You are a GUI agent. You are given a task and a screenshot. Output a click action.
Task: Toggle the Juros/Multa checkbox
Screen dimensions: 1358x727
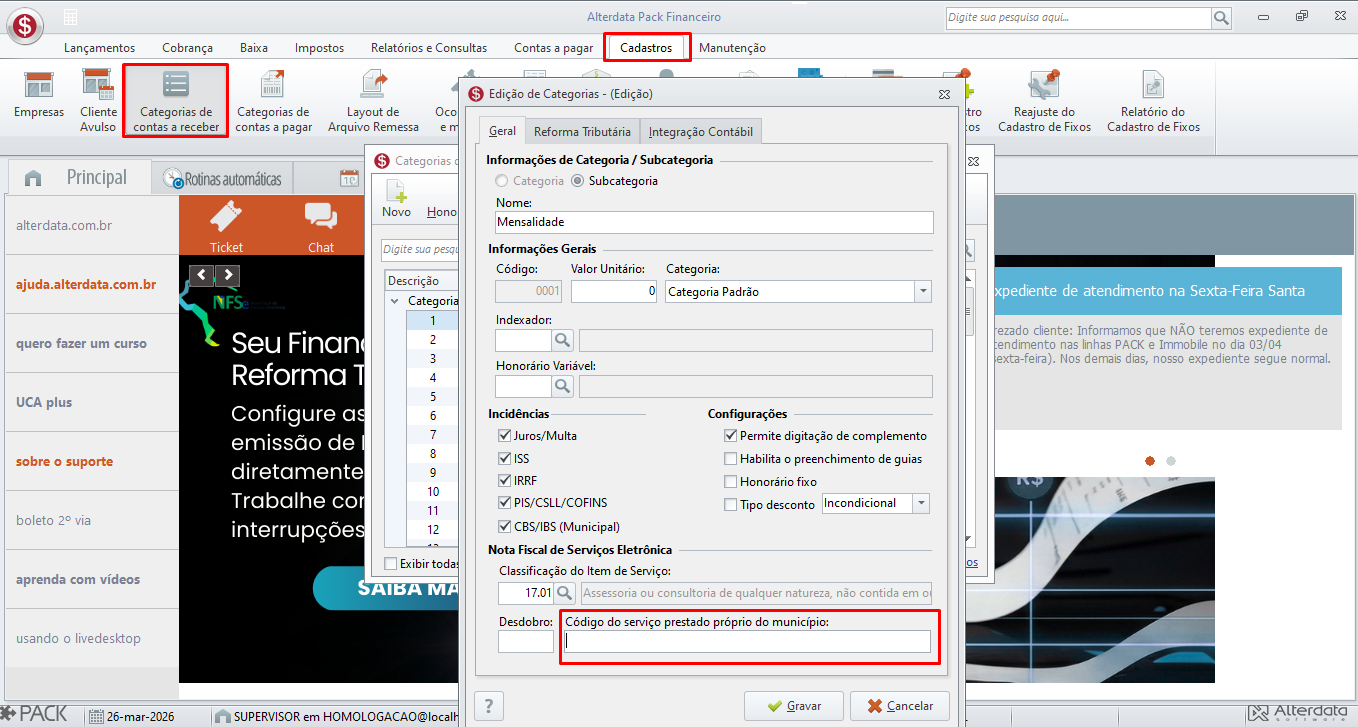click(x=505, y=436)
